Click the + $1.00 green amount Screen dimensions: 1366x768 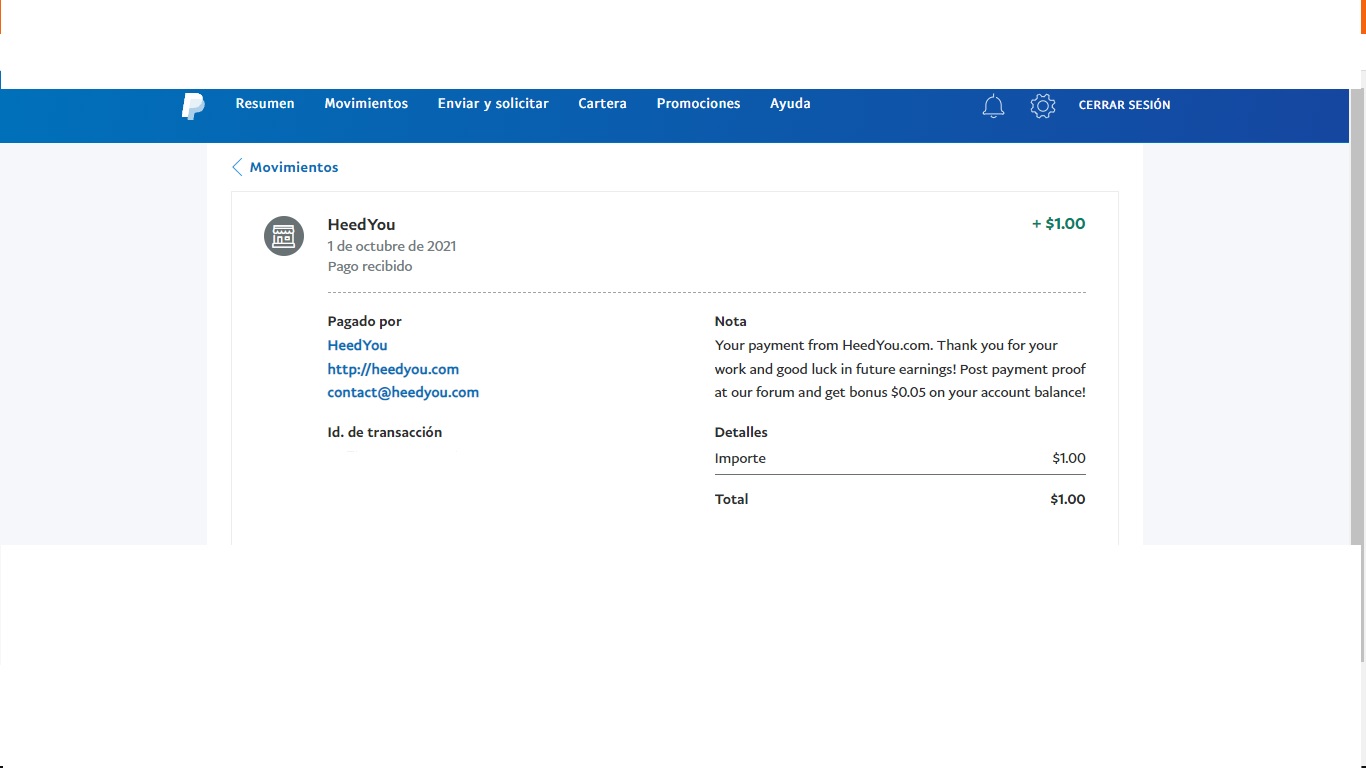tap(1058, 224)
